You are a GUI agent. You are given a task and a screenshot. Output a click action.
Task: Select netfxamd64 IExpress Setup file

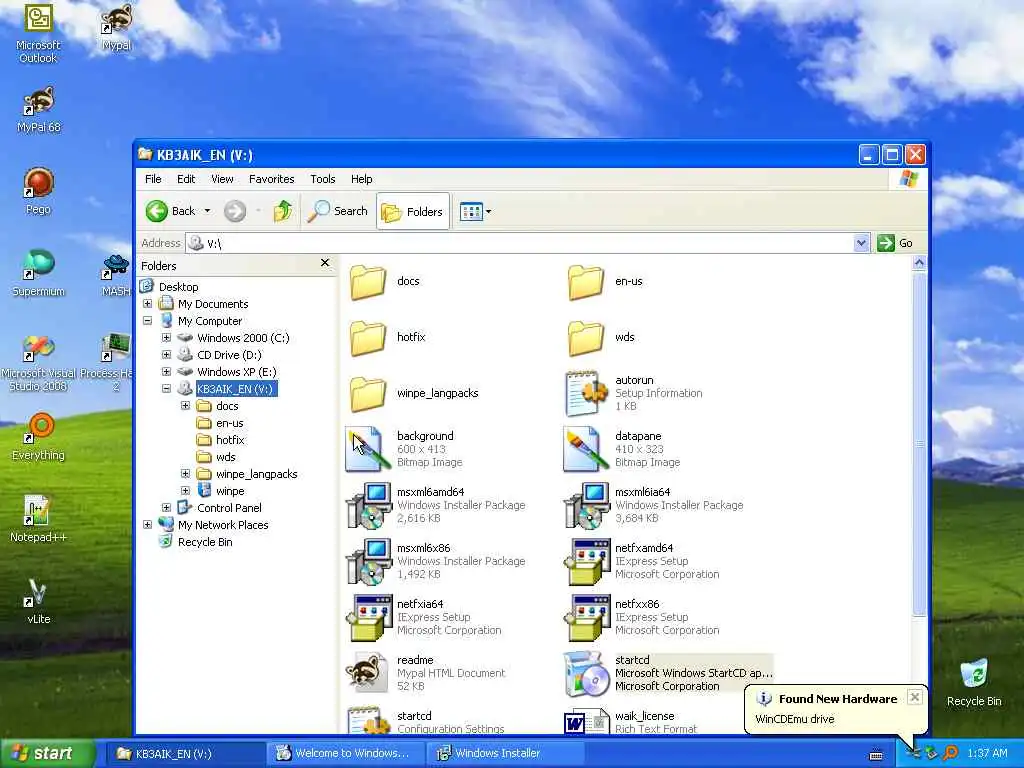[586, 561]
